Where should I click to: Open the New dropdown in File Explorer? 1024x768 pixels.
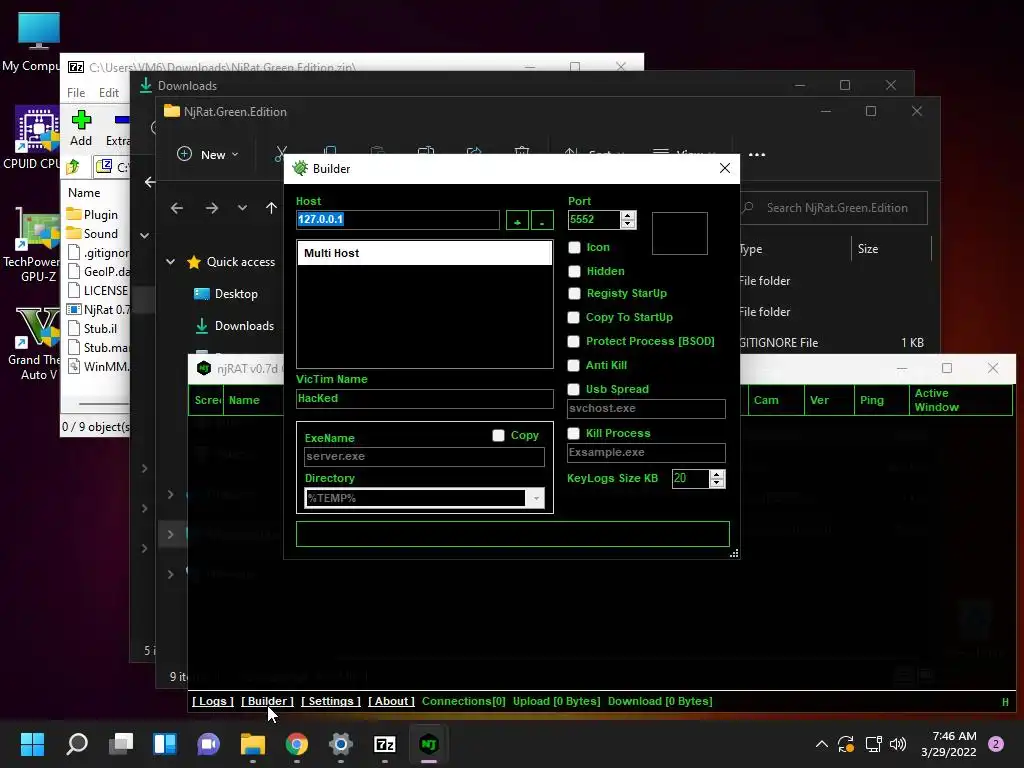pyautogui.click(x=208, y=155)
